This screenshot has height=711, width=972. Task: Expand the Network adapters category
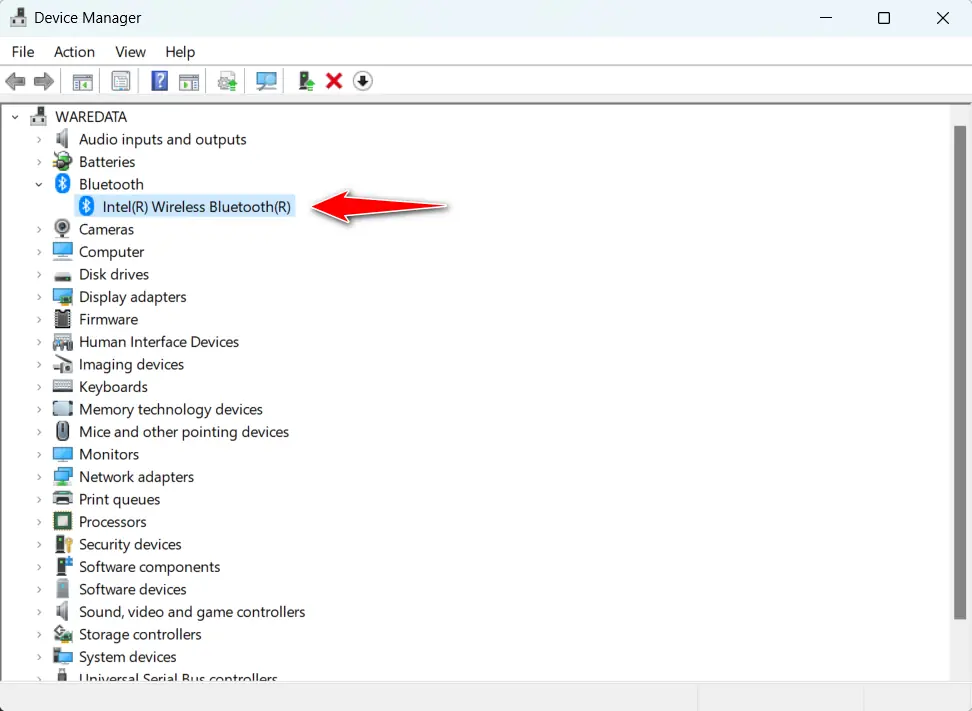pos(40,476)
